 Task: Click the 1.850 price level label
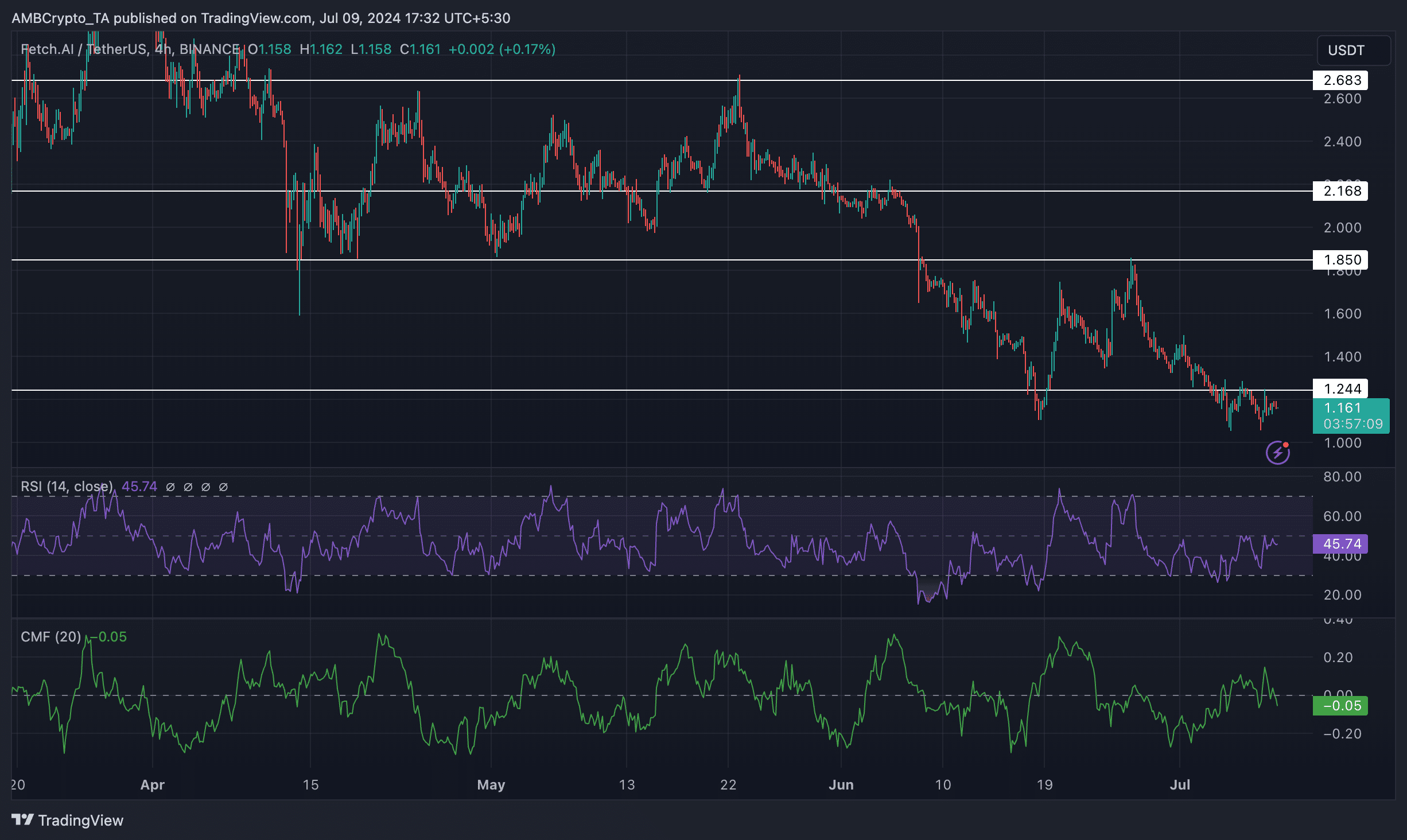click(x=1340, y=259)
